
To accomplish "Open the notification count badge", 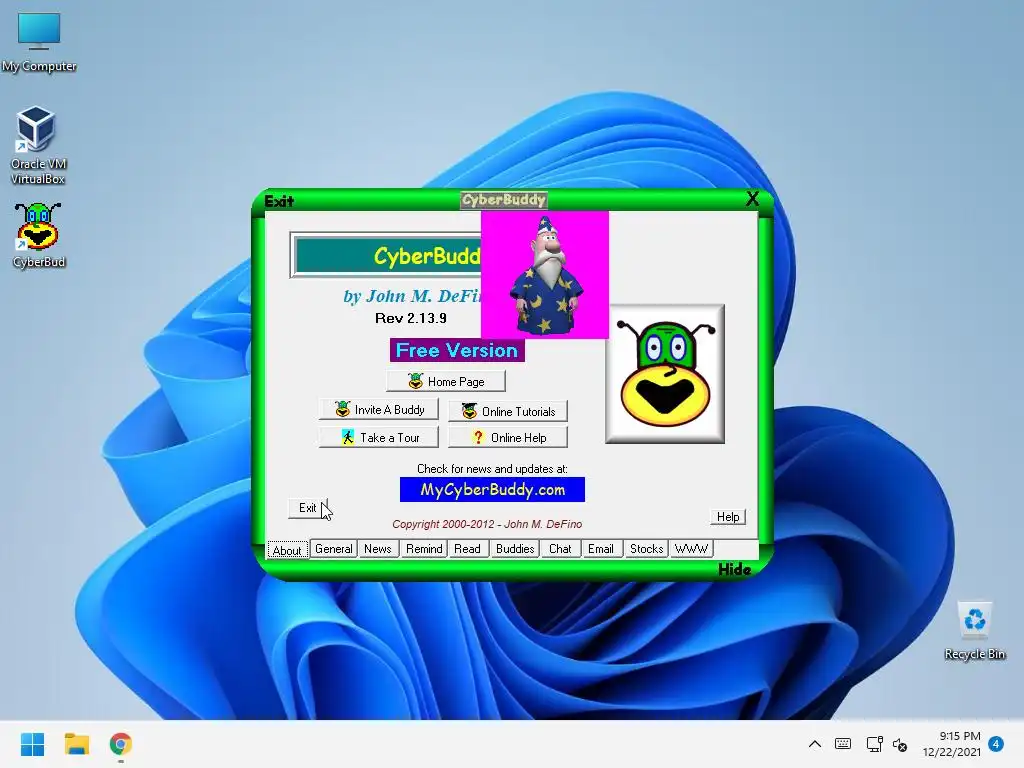I will point(996,744).
